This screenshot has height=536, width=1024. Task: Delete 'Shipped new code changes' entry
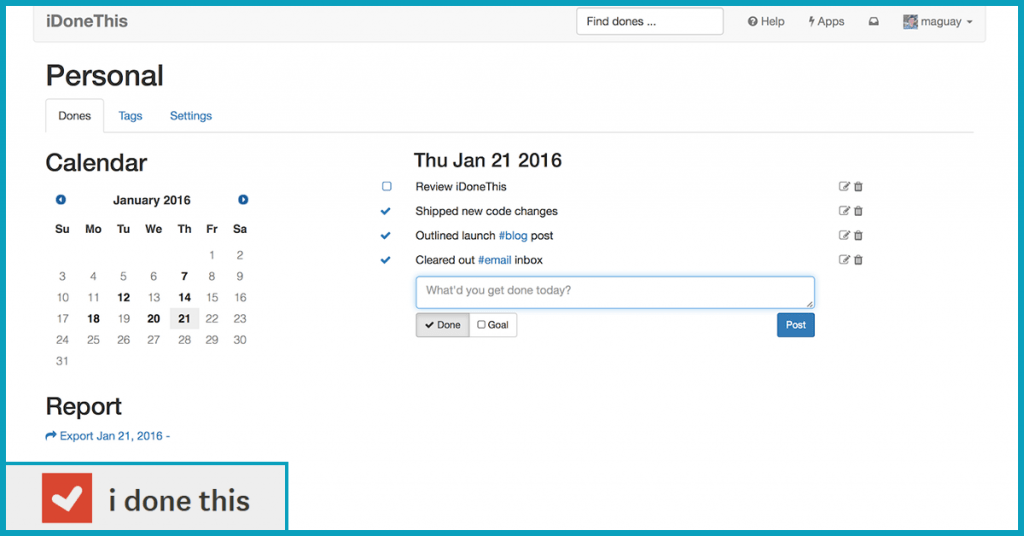click(858, 211)
